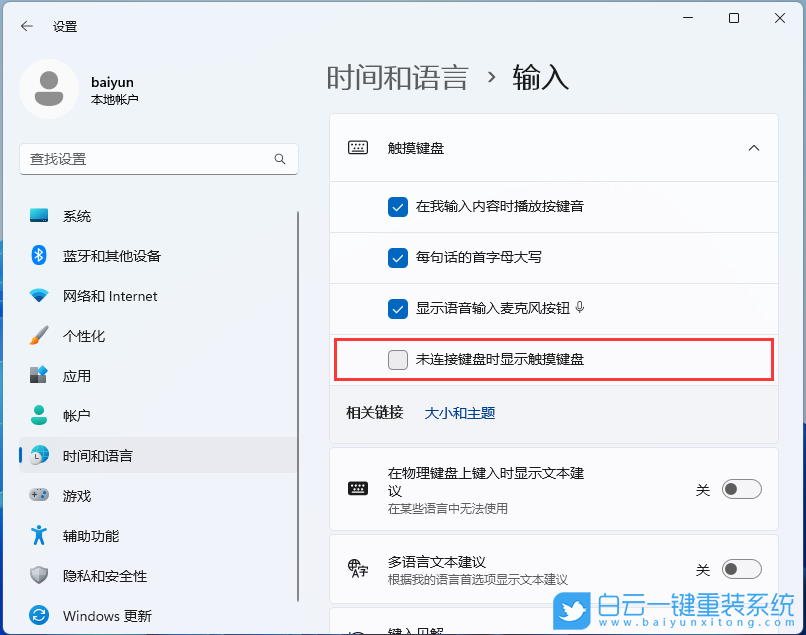Click 时间和语言 in the breadcrumb header
This screenshot has height=635, width=806.
(398, 77)
